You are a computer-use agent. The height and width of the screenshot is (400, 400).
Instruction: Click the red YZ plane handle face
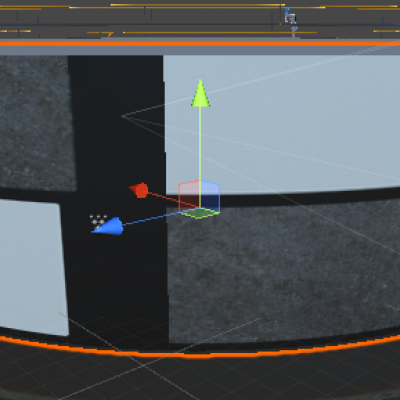[x=189, y=196]
